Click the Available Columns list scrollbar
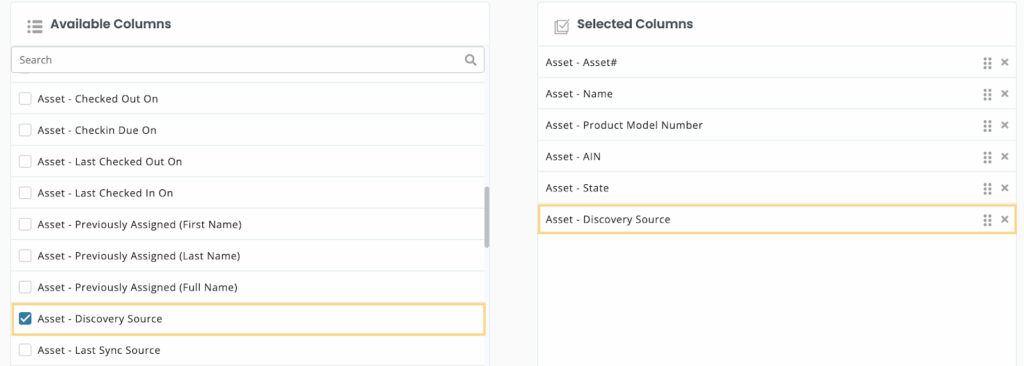Image resolution: width=1024 pixels, height=366 pixels. [x=487, y=217]
